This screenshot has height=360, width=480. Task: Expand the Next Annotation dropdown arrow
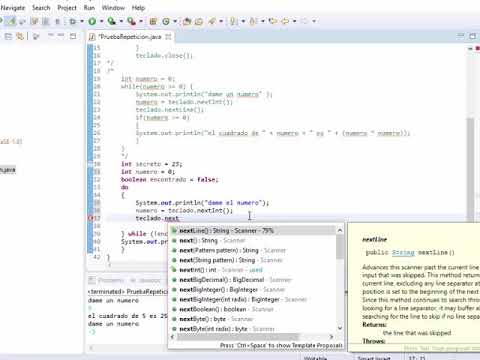[x=243, y=21]
